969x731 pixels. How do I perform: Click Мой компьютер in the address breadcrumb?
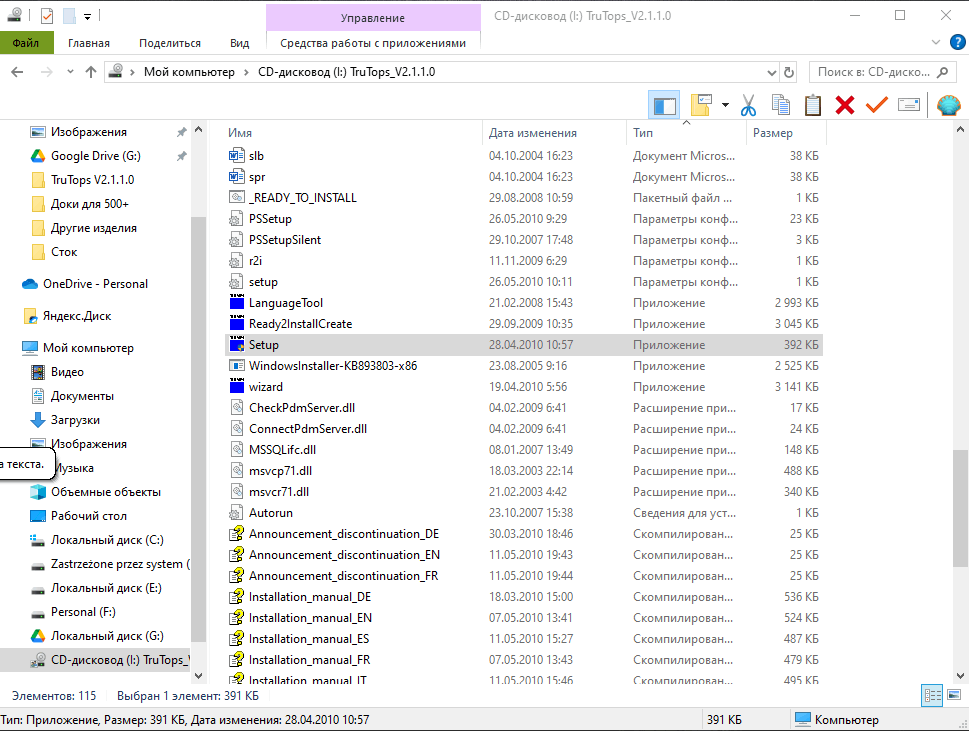(189, 72)
